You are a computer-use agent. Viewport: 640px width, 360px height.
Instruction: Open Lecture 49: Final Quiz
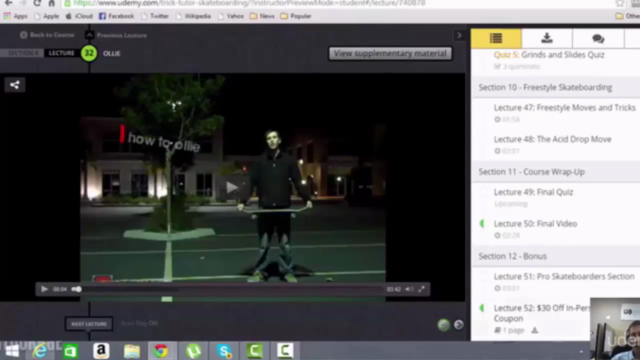click(x=533, y=192)
